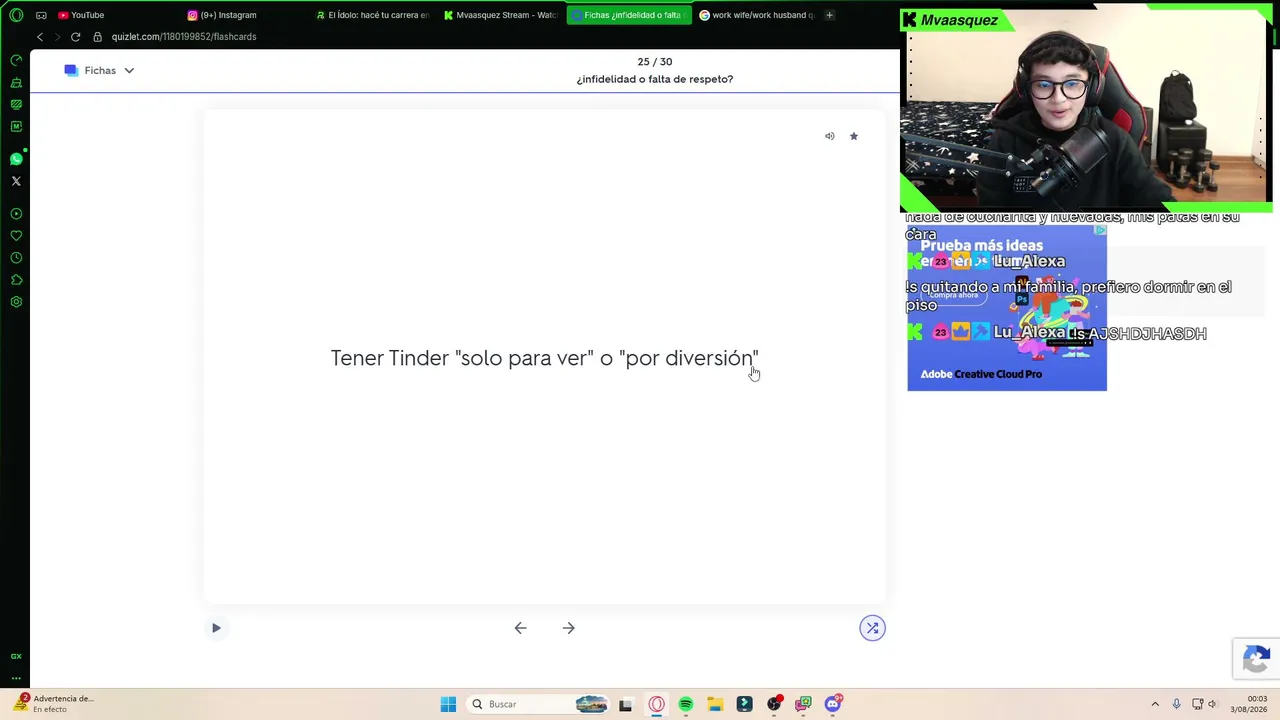Viewport: 1280px width, 720px height.
Task: Open the sidebar player icon
Action: click(x=16, y=214)
